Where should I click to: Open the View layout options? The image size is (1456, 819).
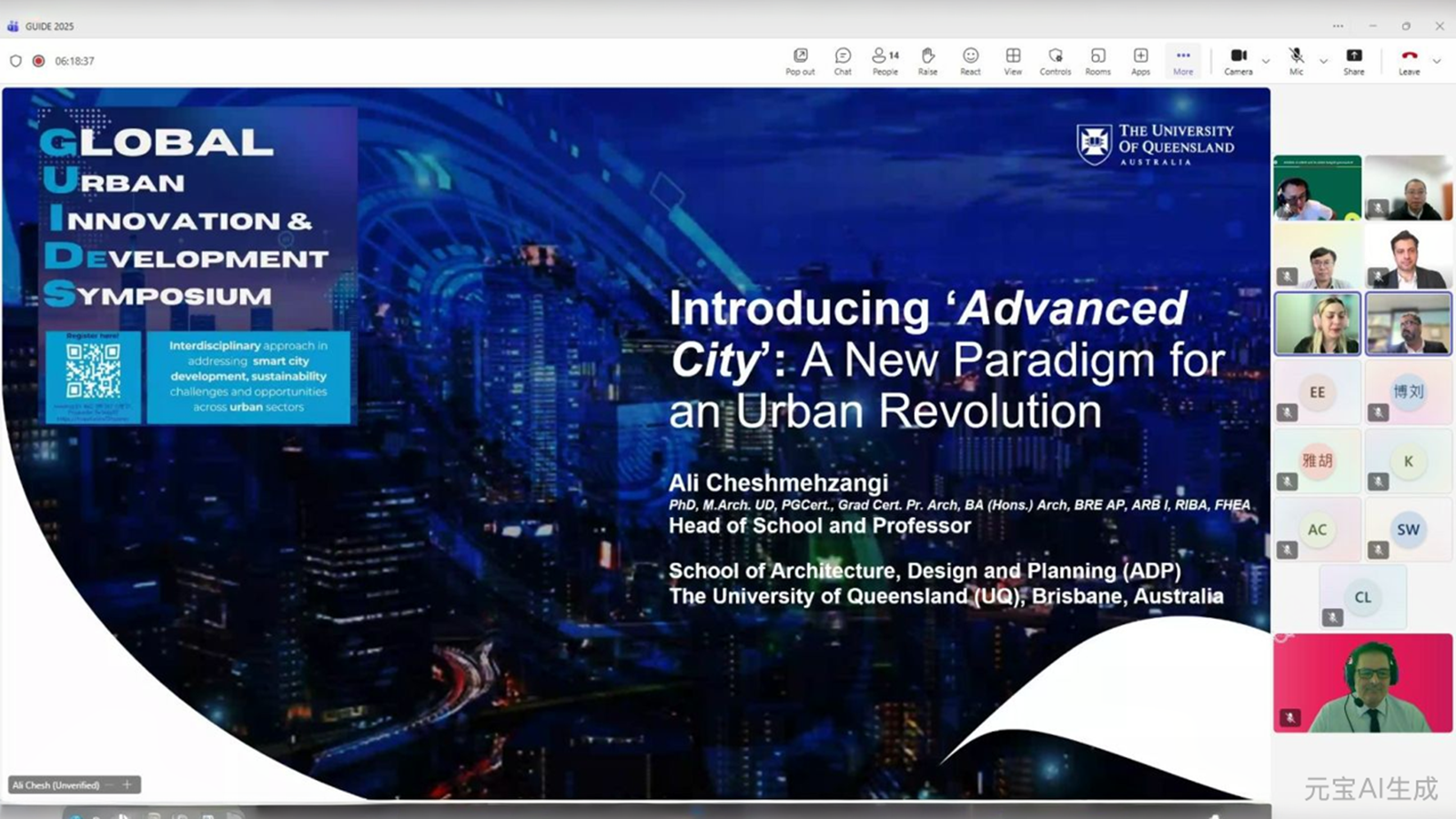click(1013, 61)
